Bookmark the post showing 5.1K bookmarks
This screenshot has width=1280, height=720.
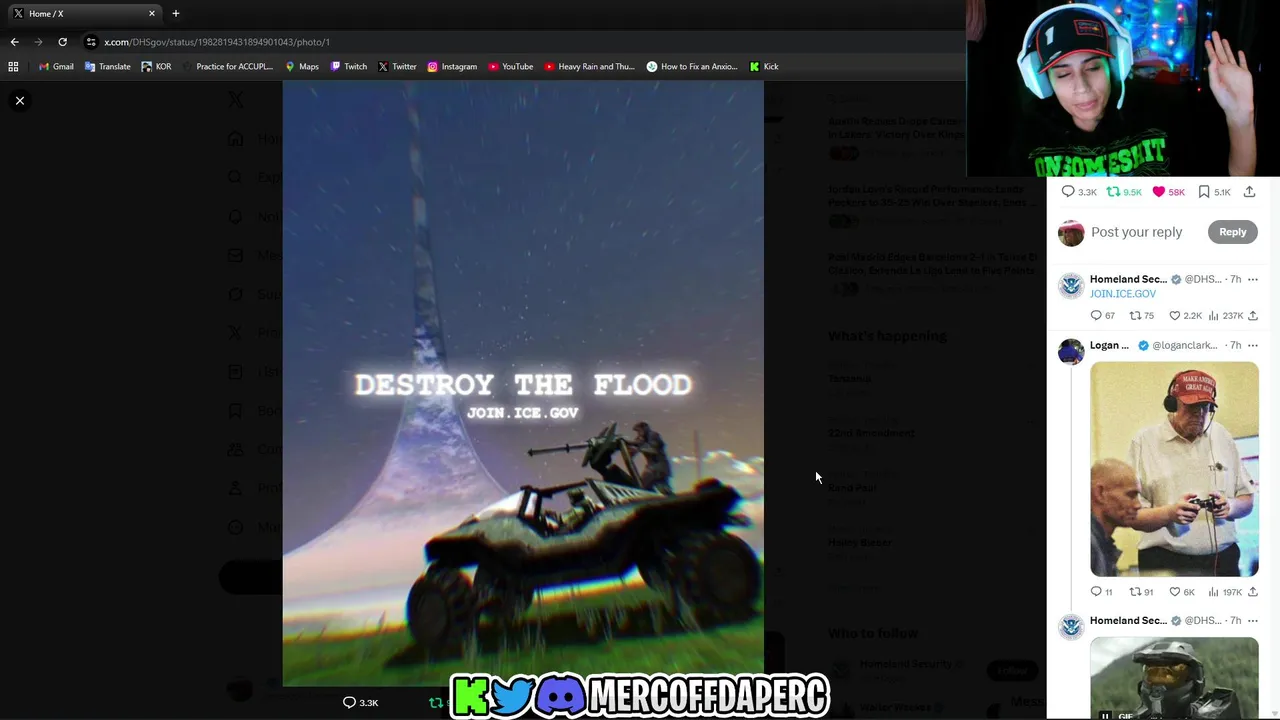pyautogui.click(x=1214, y=192)
